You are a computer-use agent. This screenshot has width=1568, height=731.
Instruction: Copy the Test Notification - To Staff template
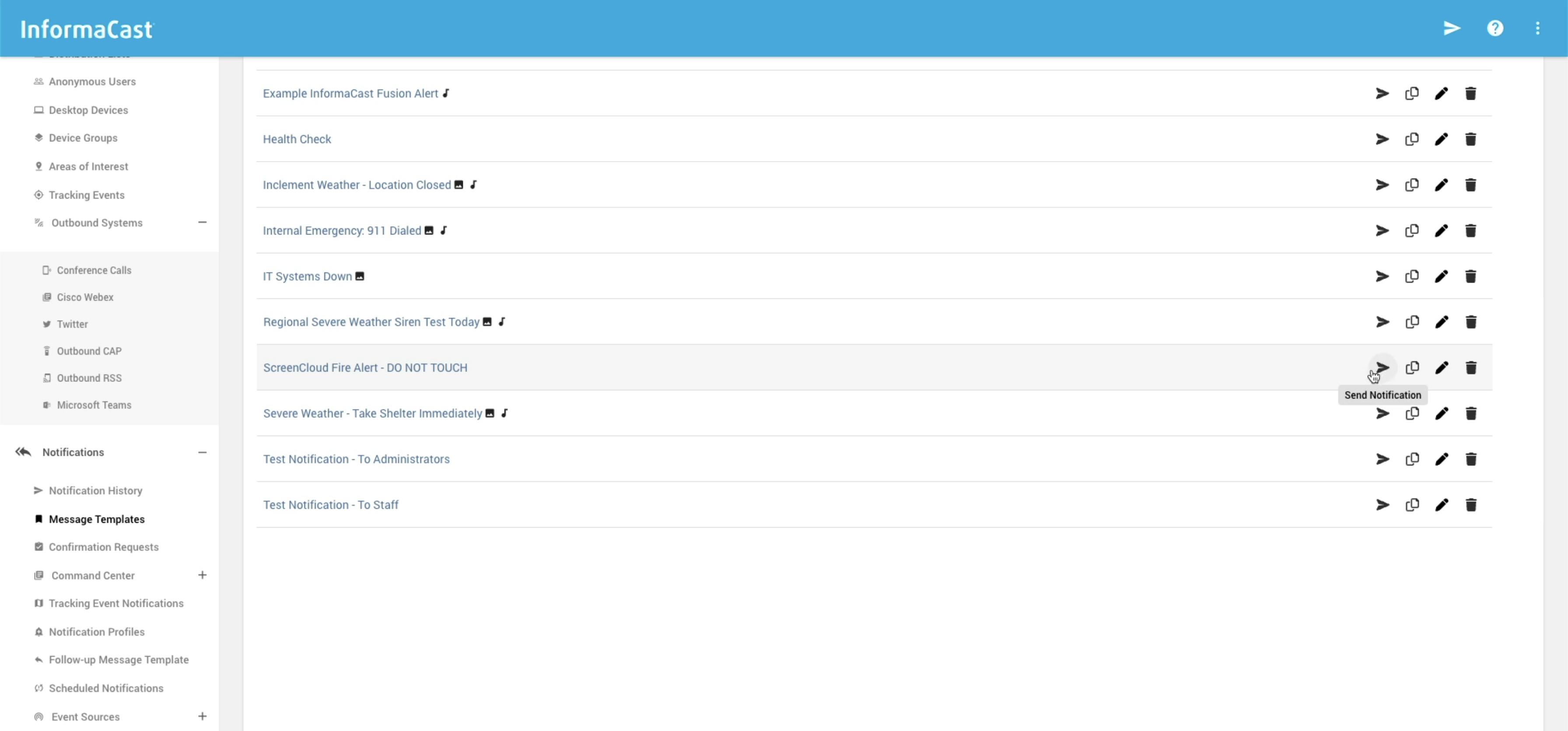tap(1412, 505)
